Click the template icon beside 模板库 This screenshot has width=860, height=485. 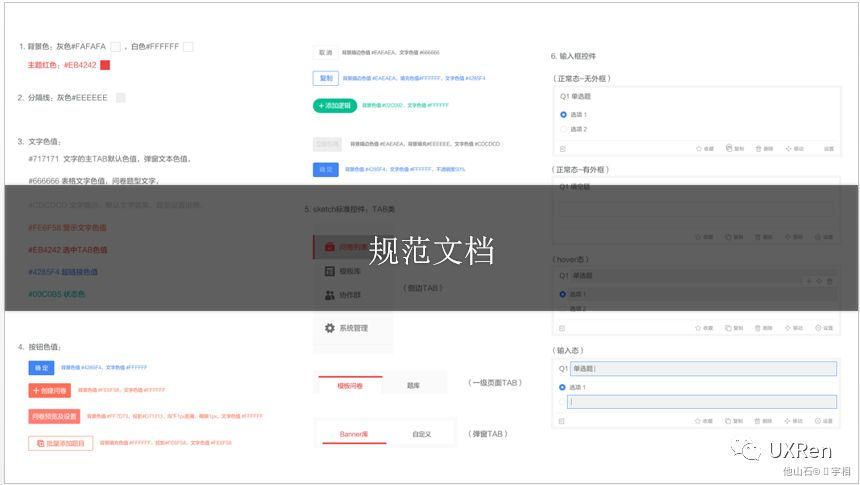point(330,271)
